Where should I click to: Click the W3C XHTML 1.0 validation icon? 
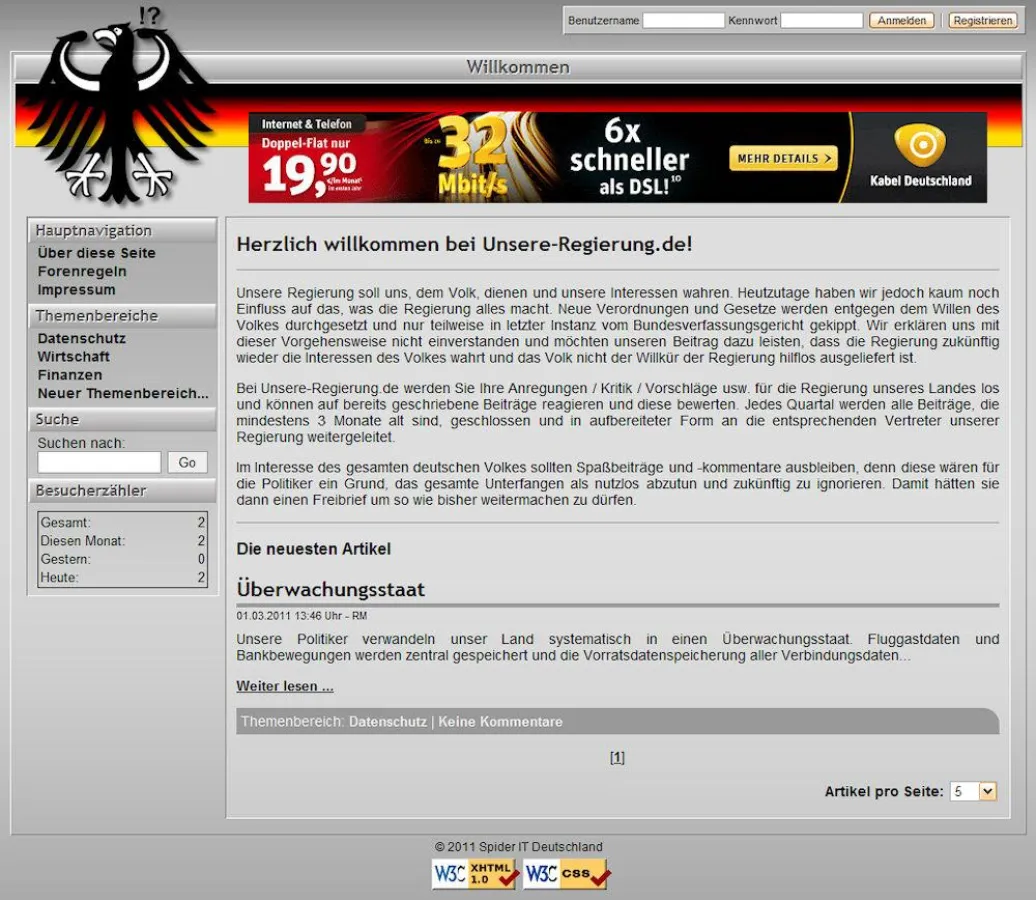(474, 872)
